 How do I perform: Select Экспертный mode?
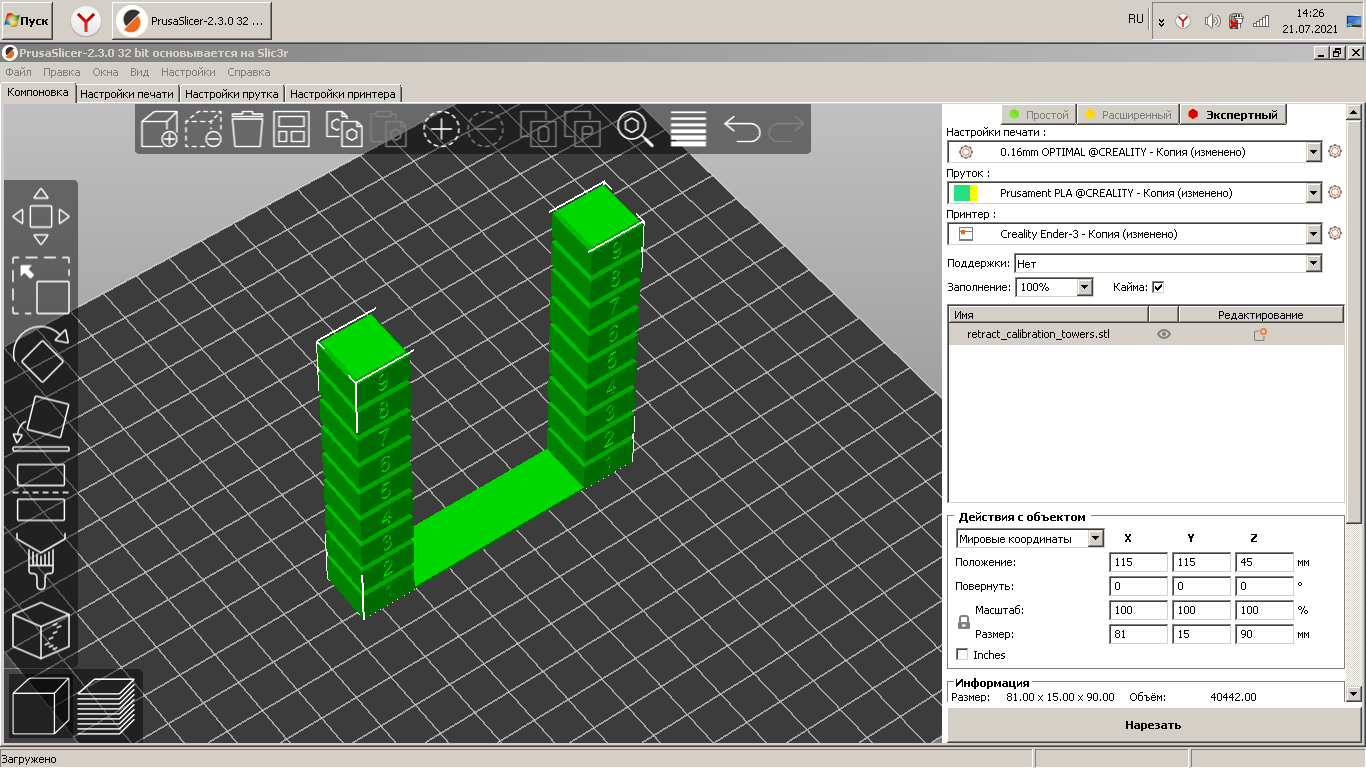click(1233, 115)
